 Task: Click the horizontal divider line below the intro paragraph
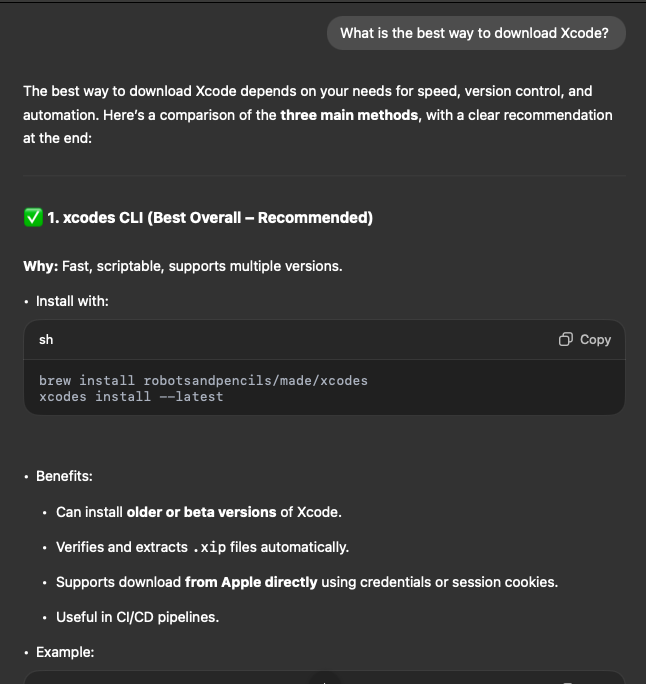[325, 175]
